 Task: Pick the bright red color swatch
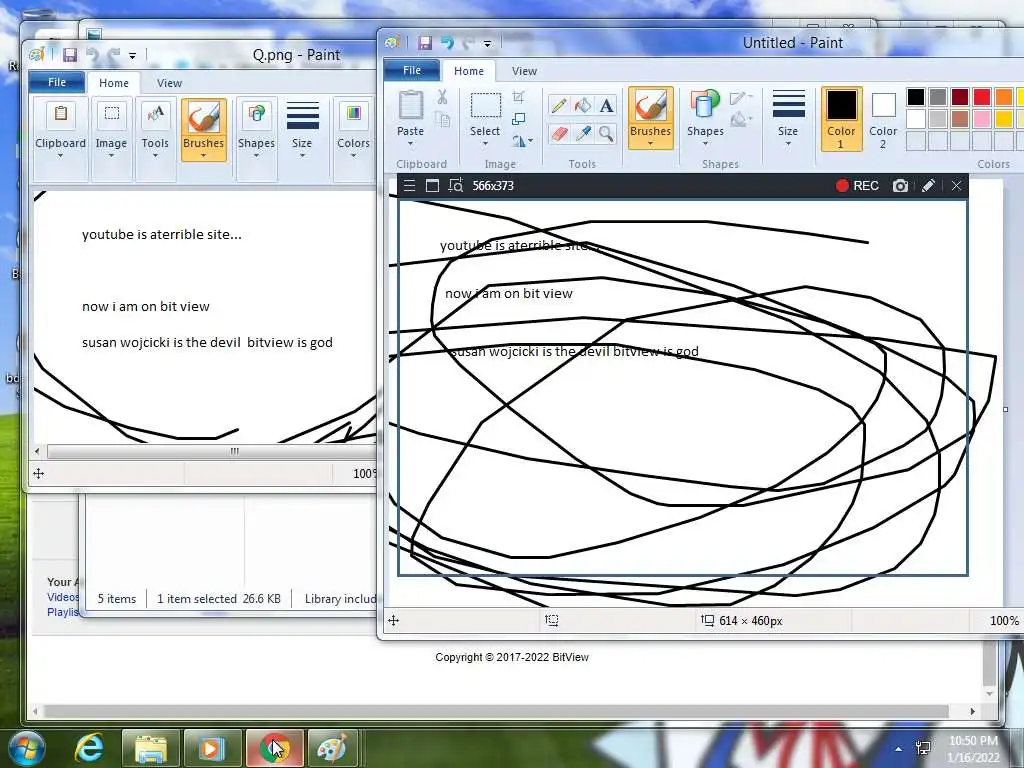982,97
